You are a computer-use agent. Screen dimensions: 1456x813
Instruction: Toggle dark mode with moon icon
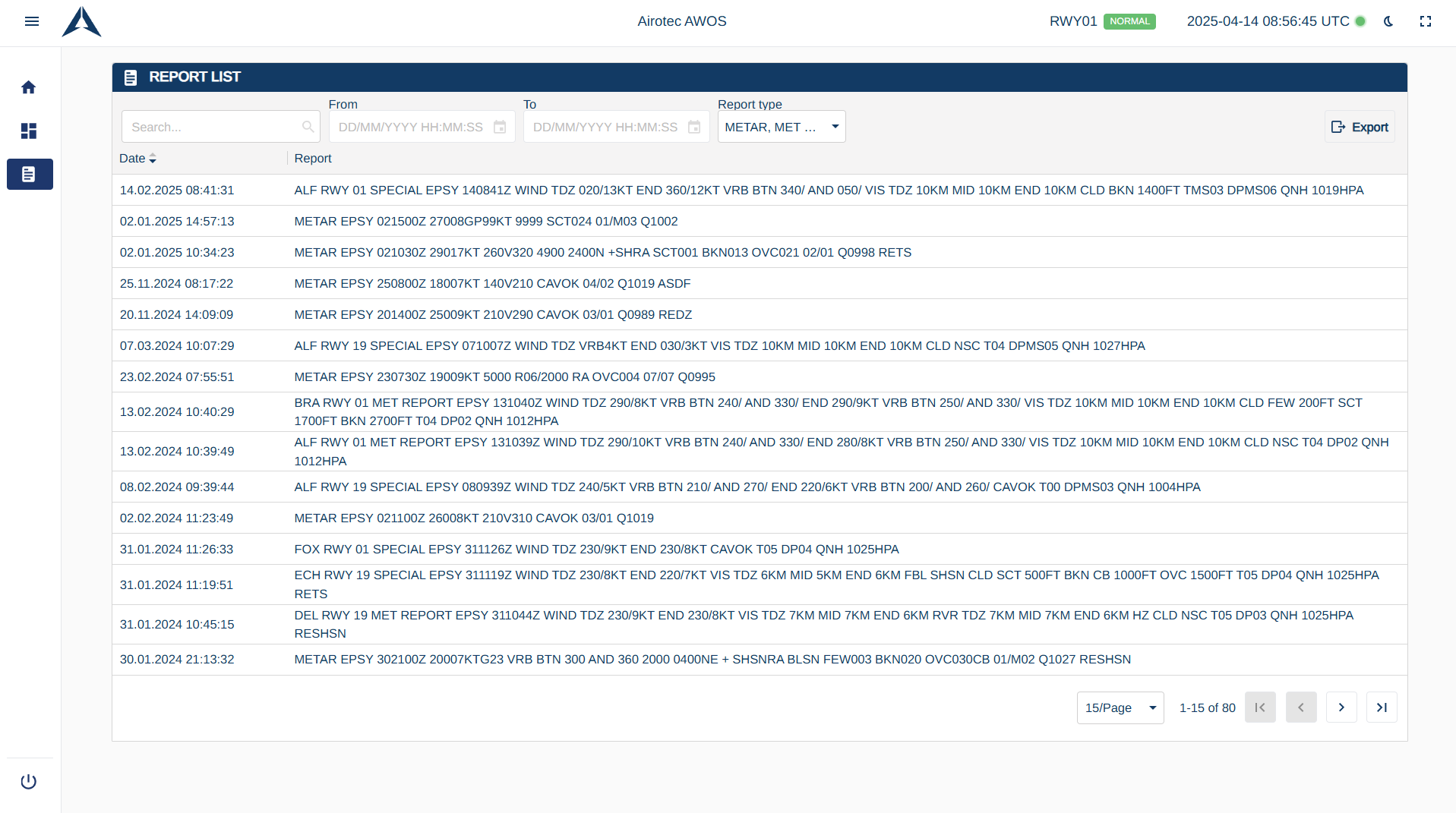pos(1388,21)
